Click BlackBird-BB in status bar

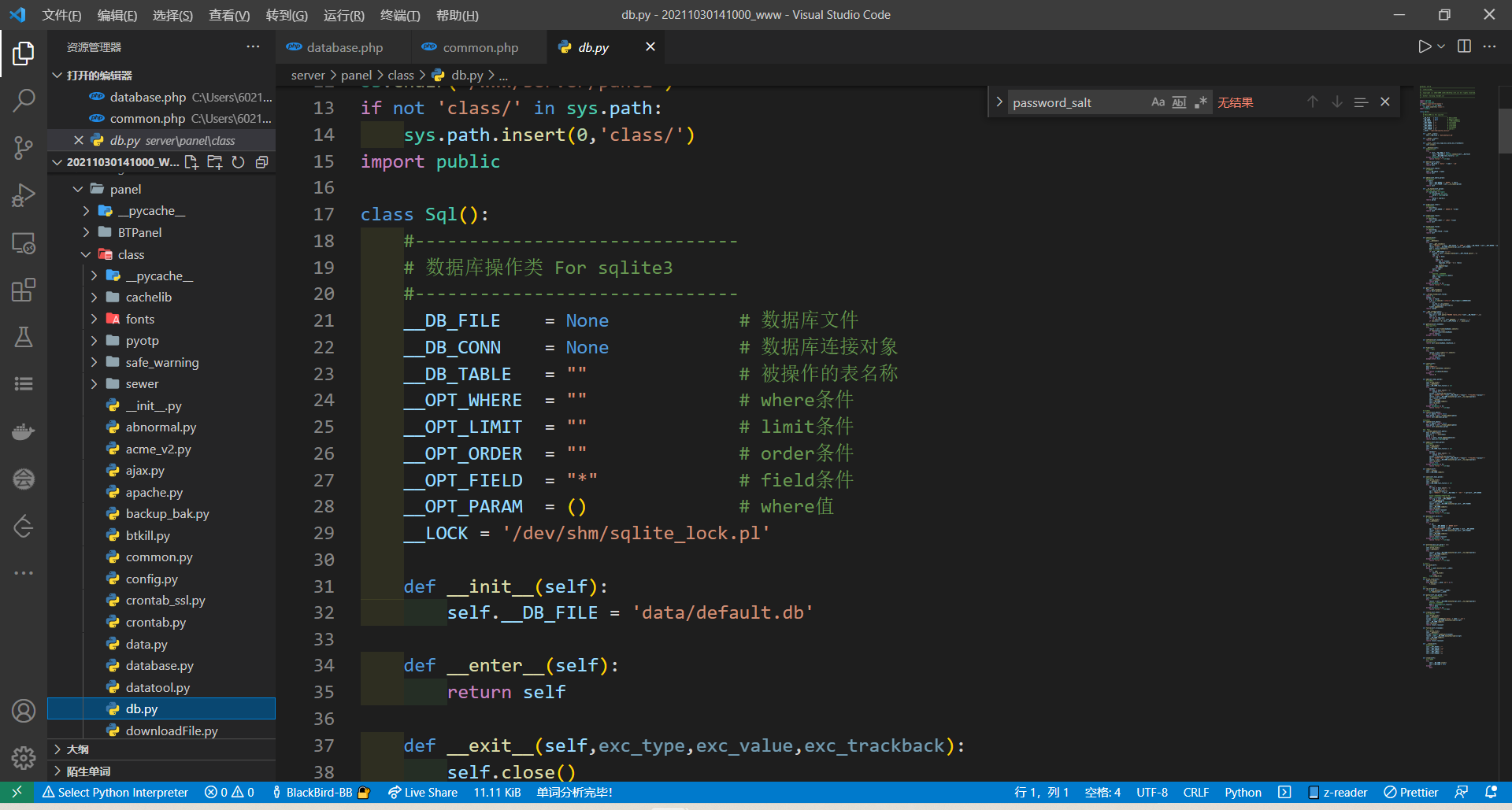coord(321,792)
